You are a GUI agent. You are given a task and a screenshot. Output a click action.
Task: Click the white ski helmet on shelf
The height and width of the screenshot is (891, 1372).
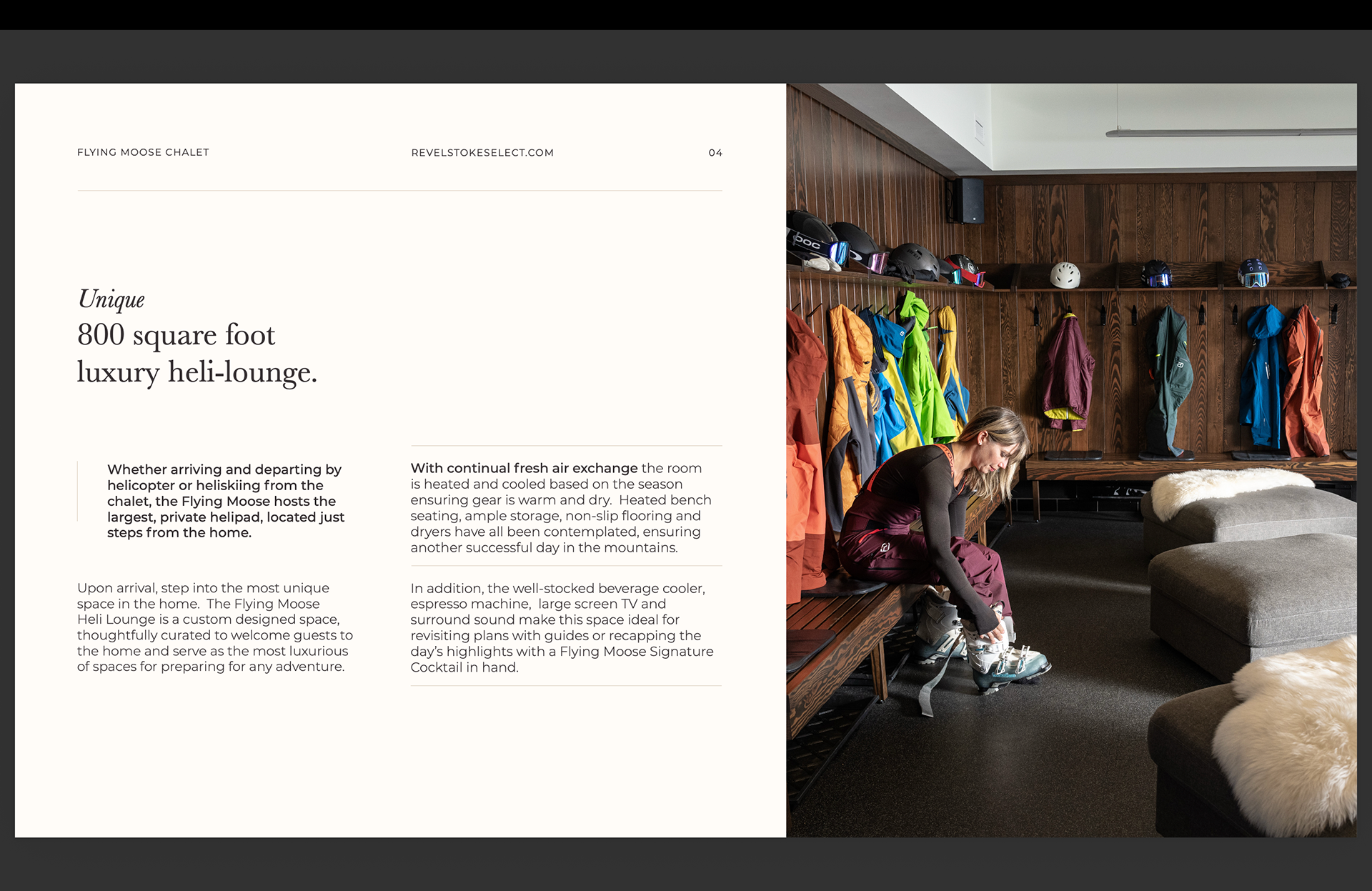click(1065, 275)
